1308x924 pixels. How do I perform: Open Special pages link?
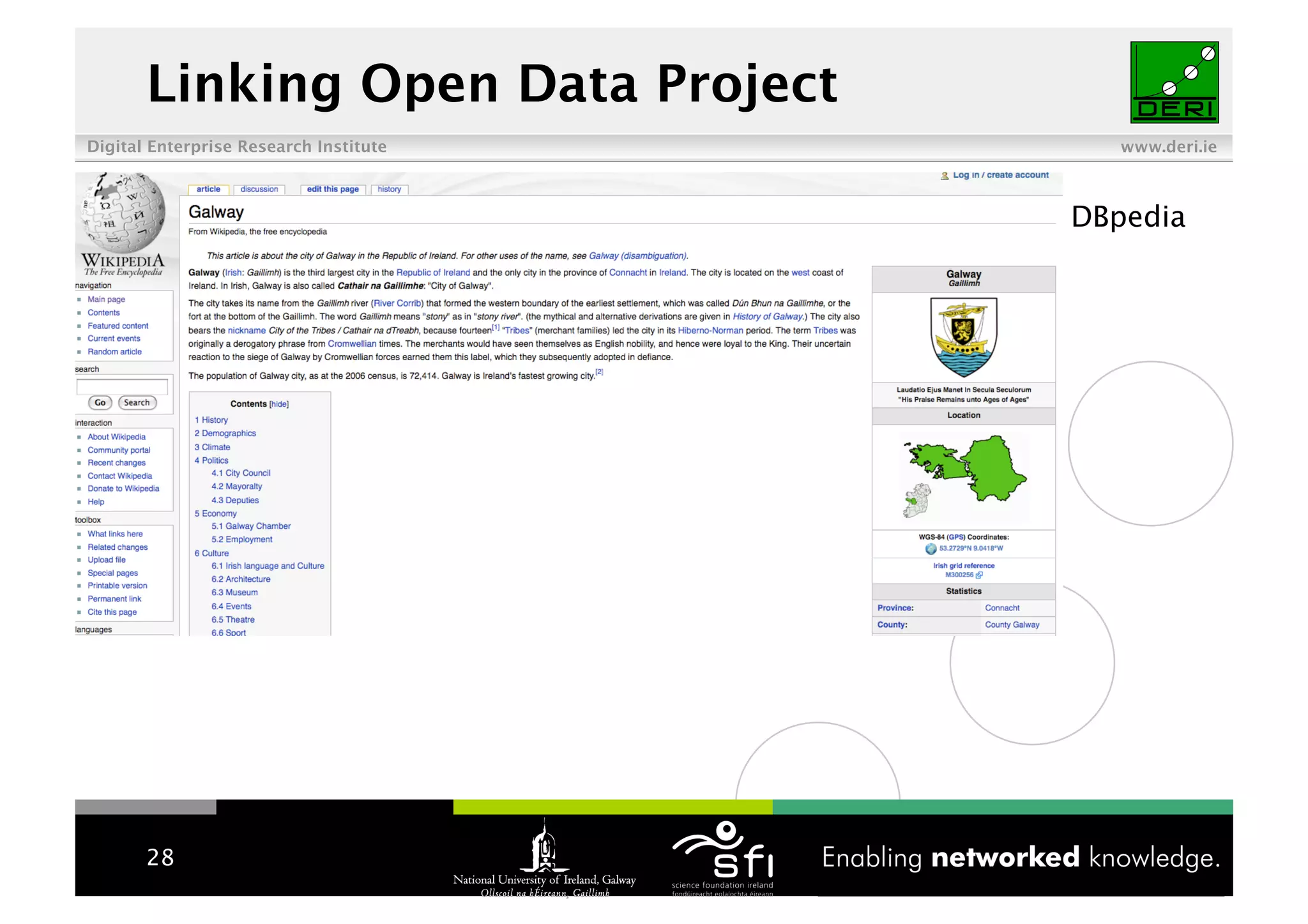click(112, 573)
